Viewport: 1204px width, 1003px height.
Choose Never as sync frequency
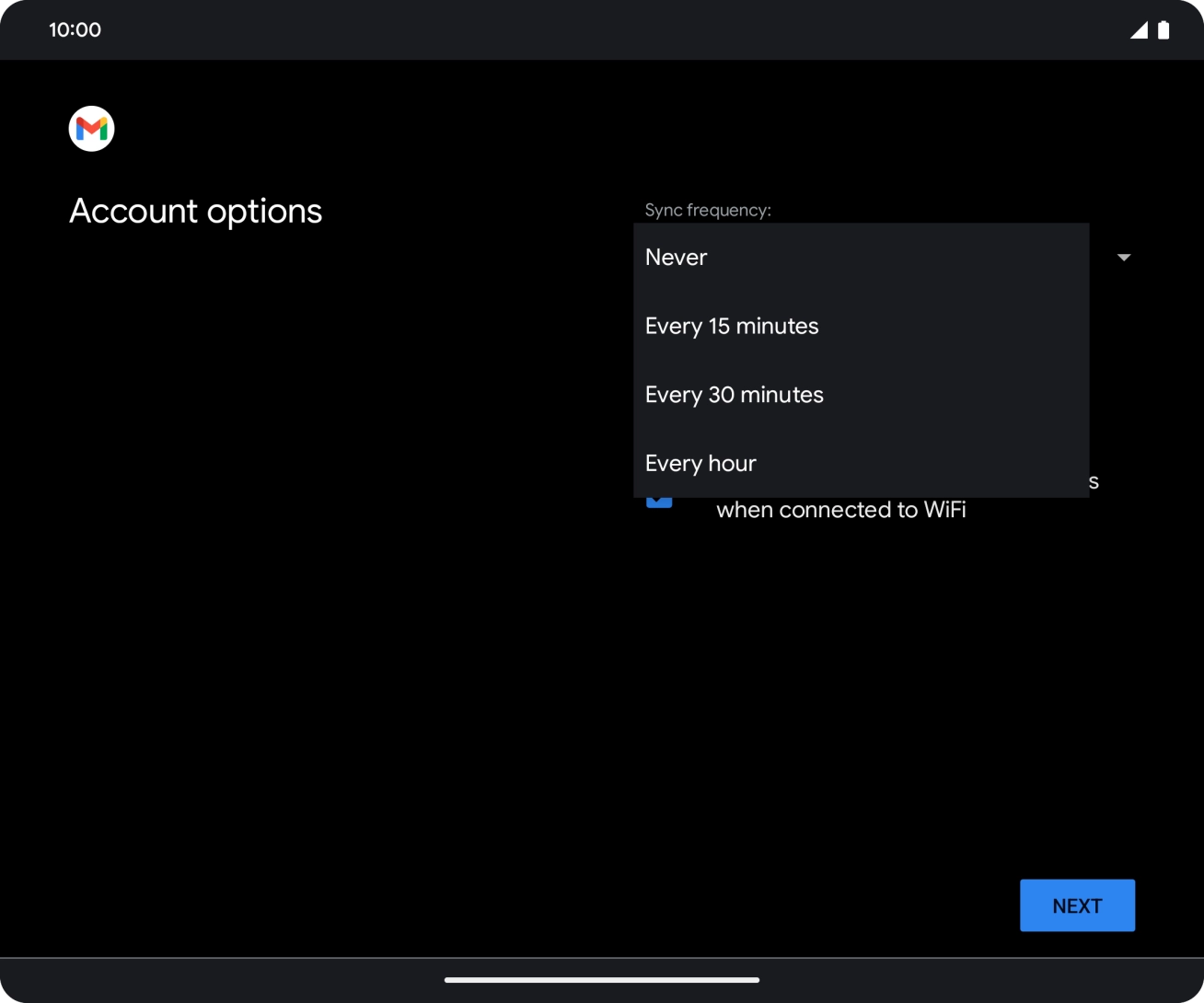tap(676, 258)
